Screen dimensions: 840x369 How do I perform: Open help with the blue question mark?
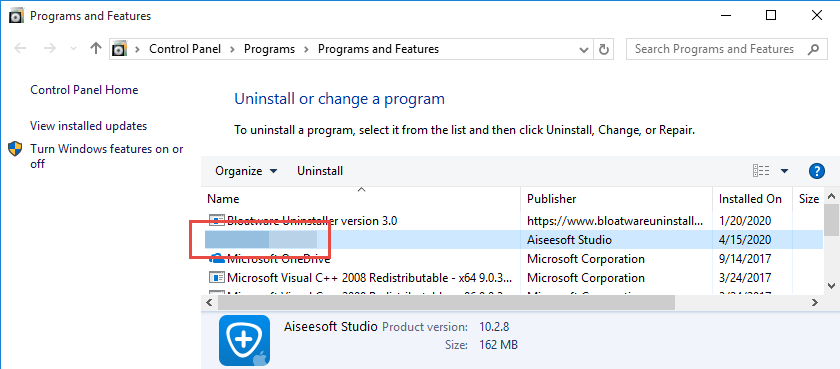[816, 171]
